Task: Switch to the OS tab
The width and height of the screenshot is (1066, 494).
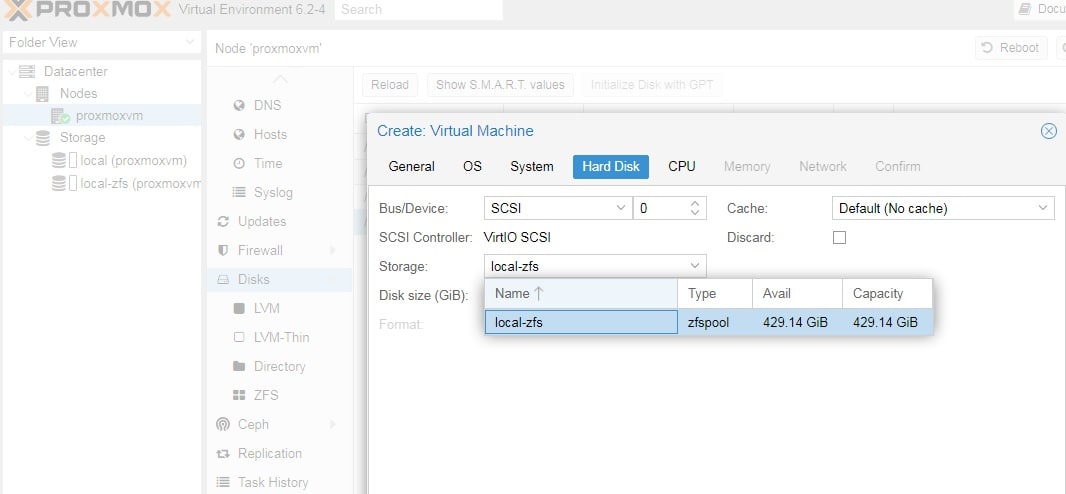Action: point(472,166)
